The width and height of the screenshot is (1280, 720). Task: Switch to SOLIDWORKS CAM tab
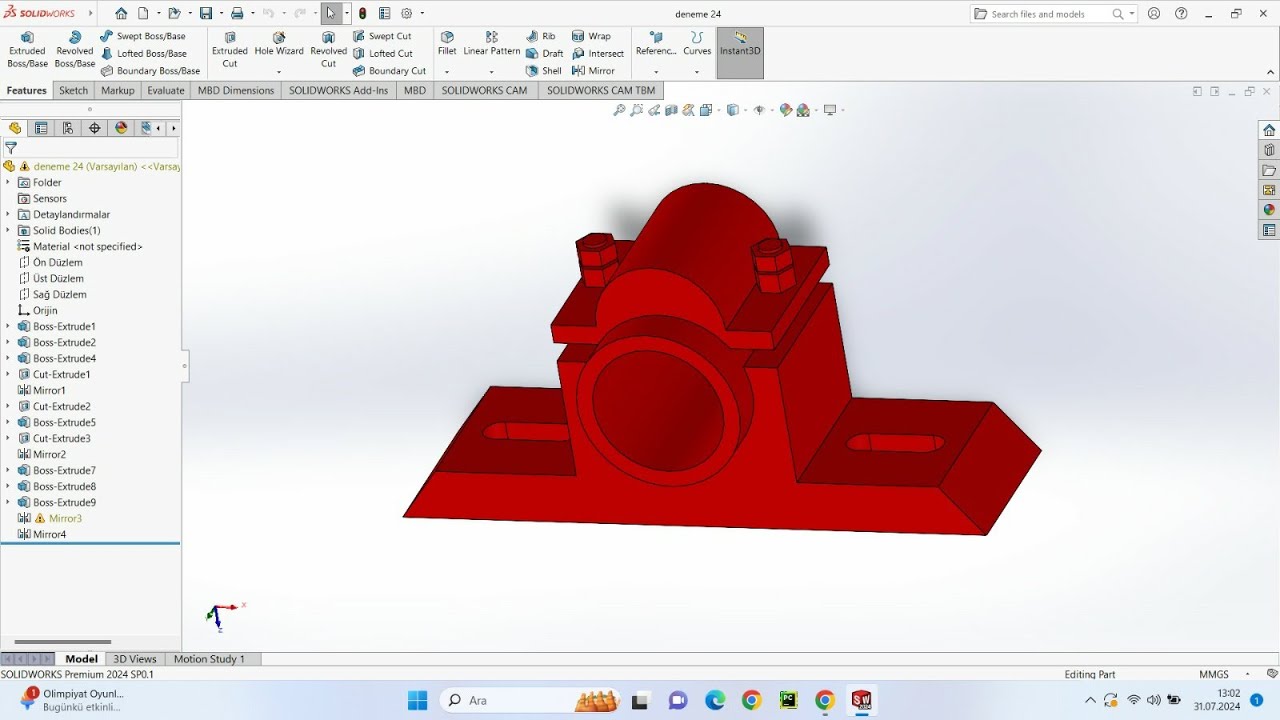[x=484, y=90]
